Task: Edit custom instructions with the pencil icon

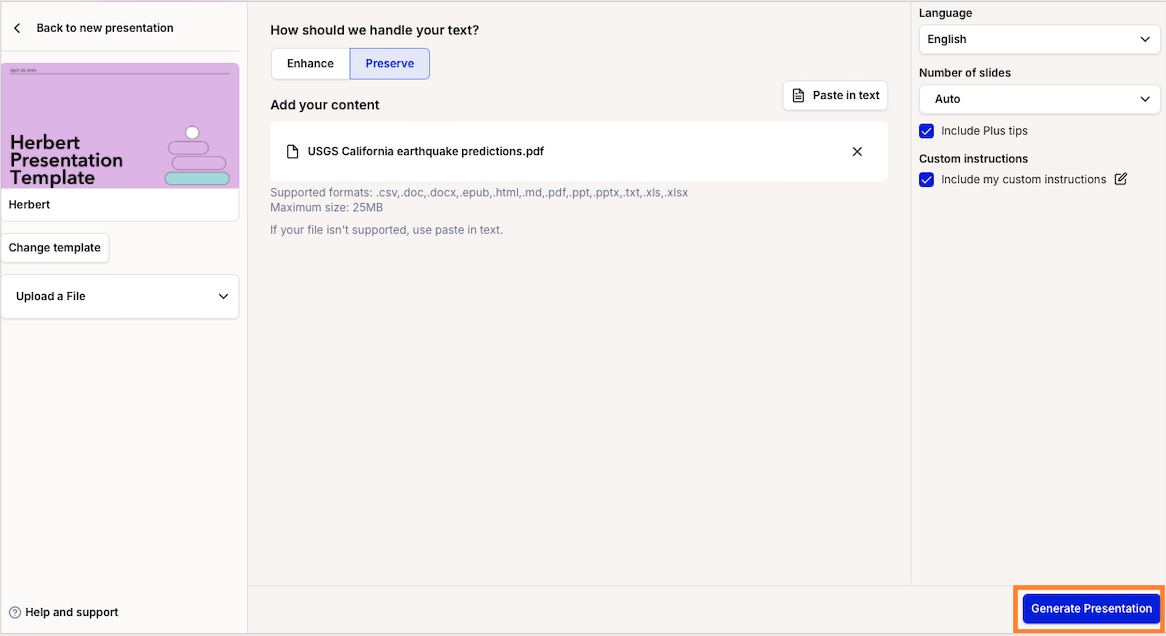Action: (x=1121, y=179)
